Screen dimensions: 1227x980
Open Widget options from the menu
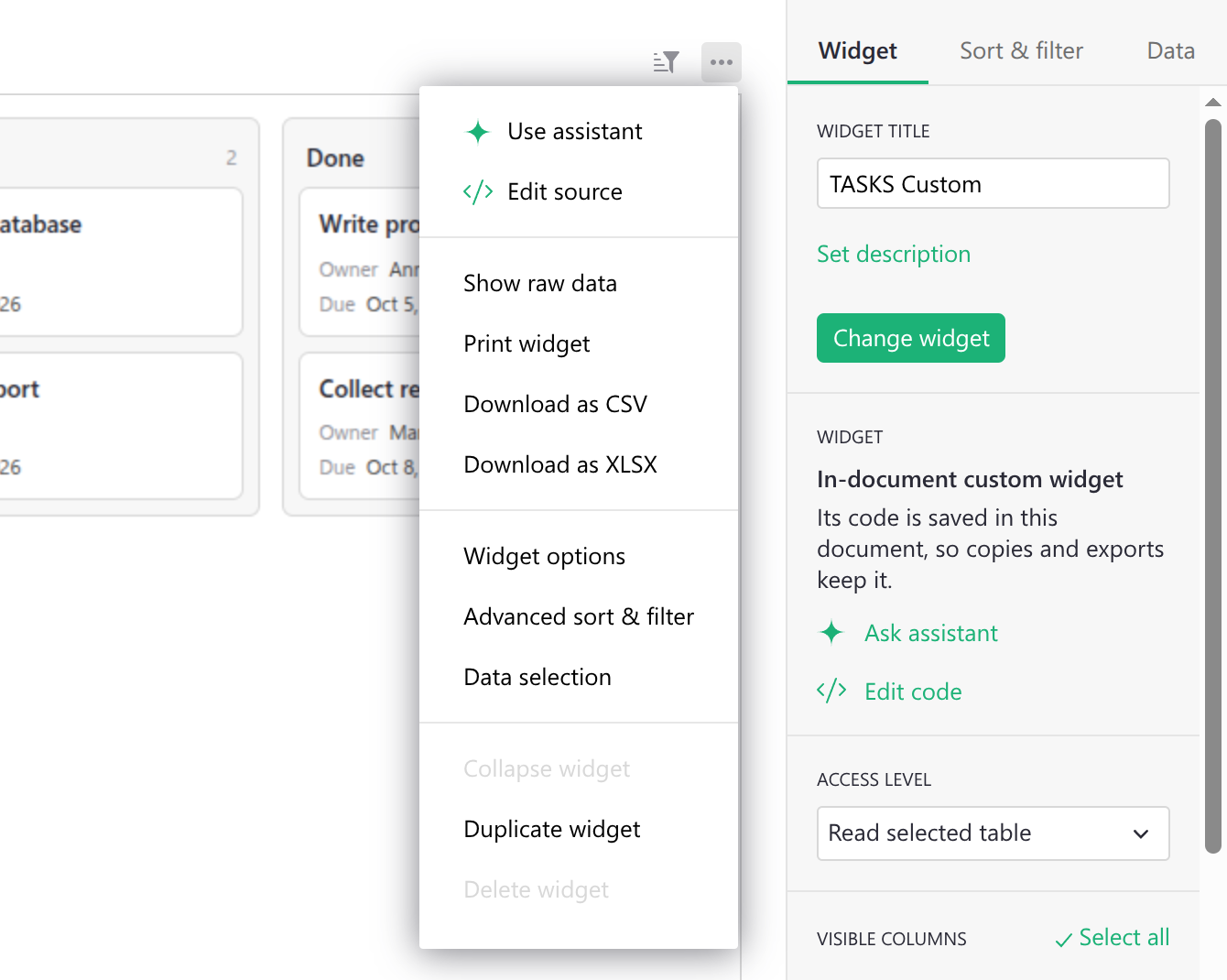point(579,557)
